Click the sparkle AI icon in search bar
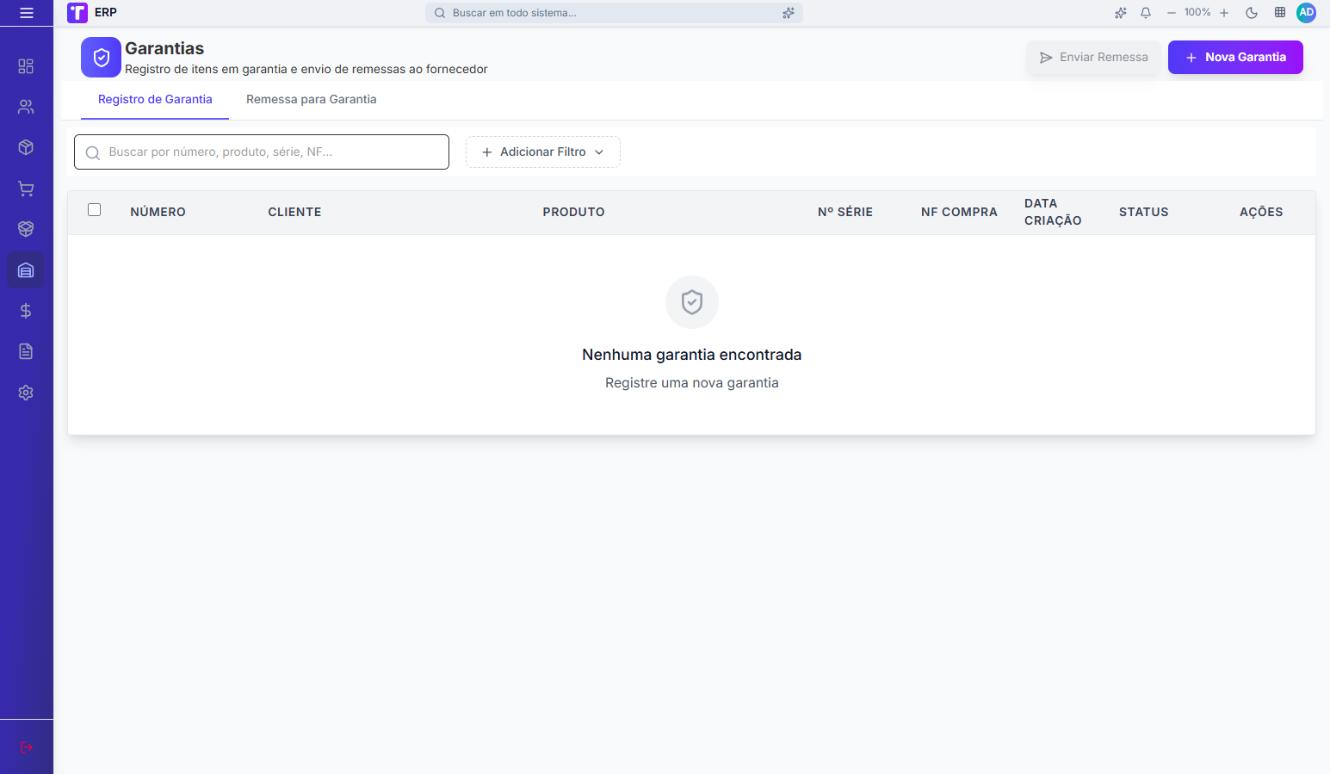This screenshot has height=774, width=1330. click(788, 13)
